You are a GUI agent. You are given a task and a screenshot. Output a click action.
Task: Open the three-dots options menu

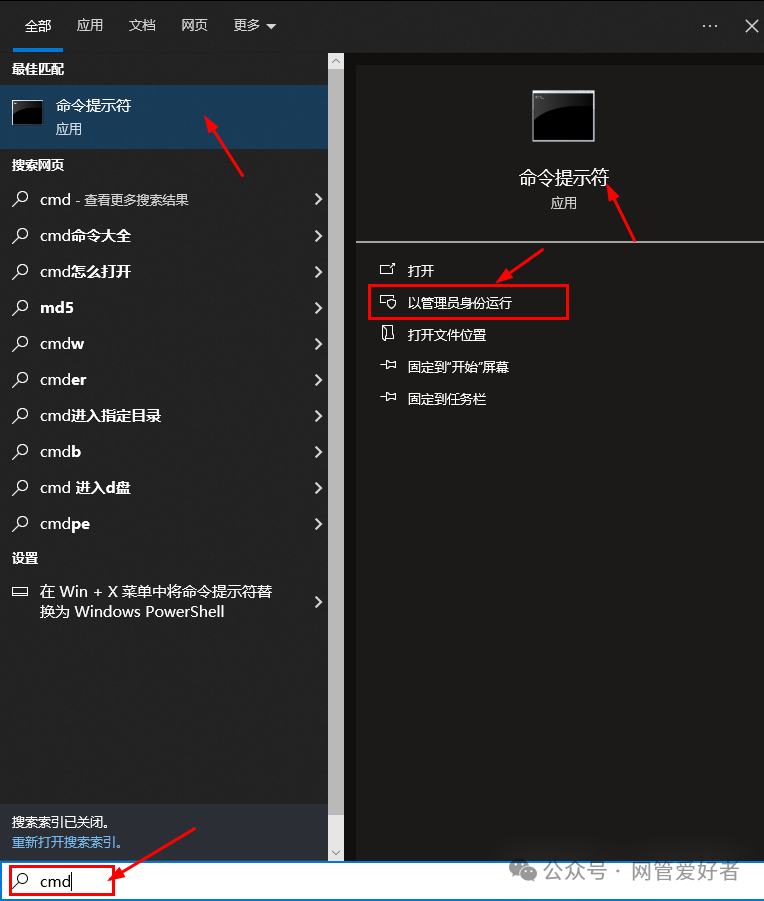click(709, 26)
